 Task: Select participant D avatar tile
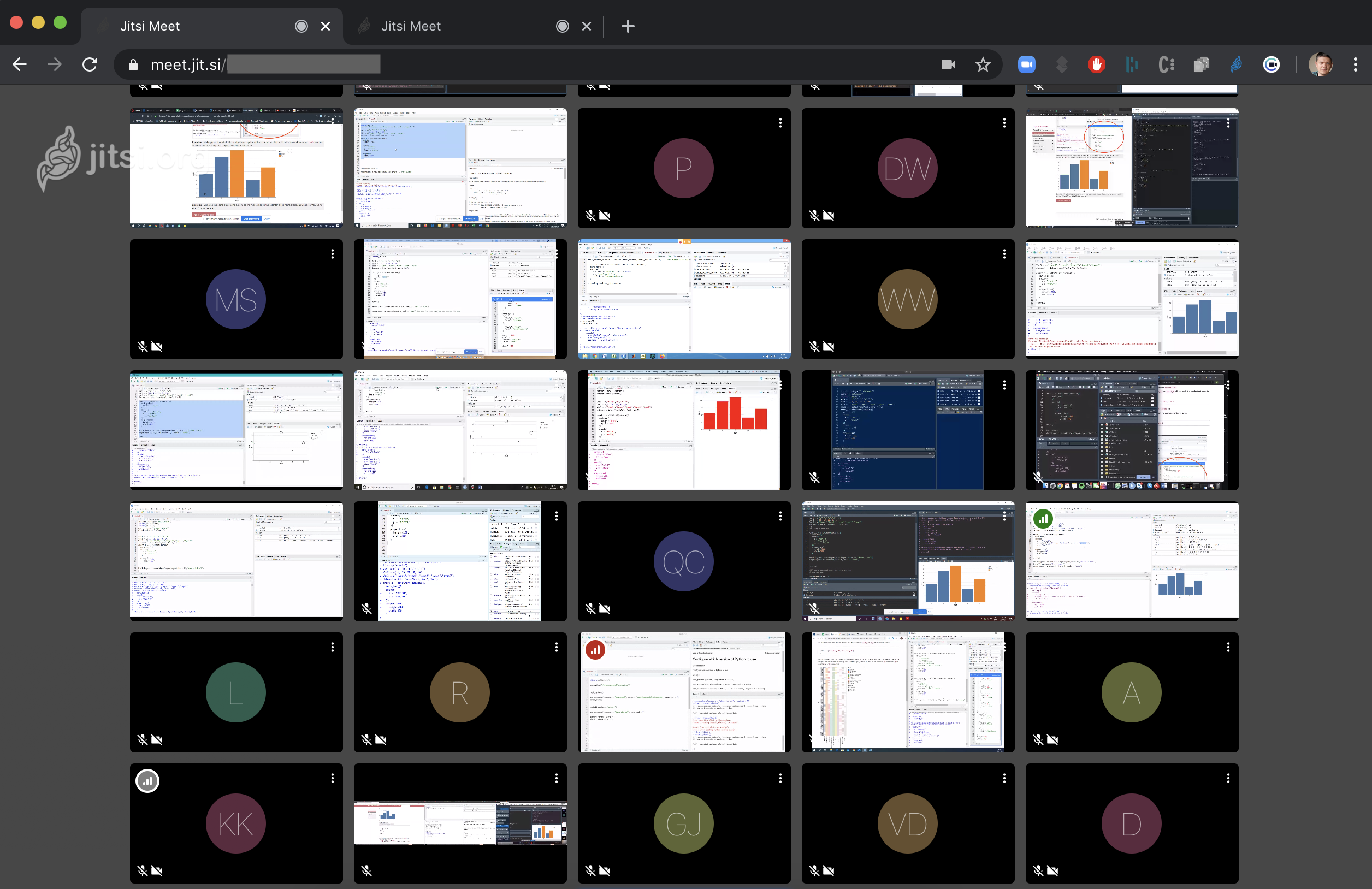tap(1132, 823)
